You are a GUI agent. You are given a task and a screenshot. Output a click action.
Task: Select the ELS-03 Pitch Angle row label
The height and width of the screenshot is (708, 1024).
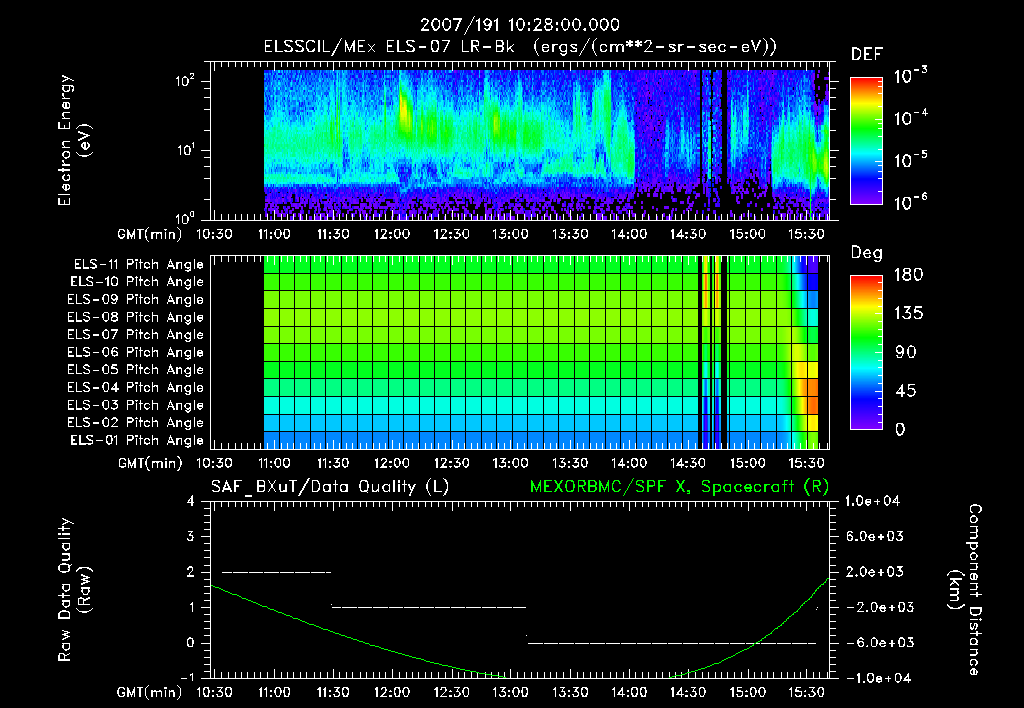[136, 405]
